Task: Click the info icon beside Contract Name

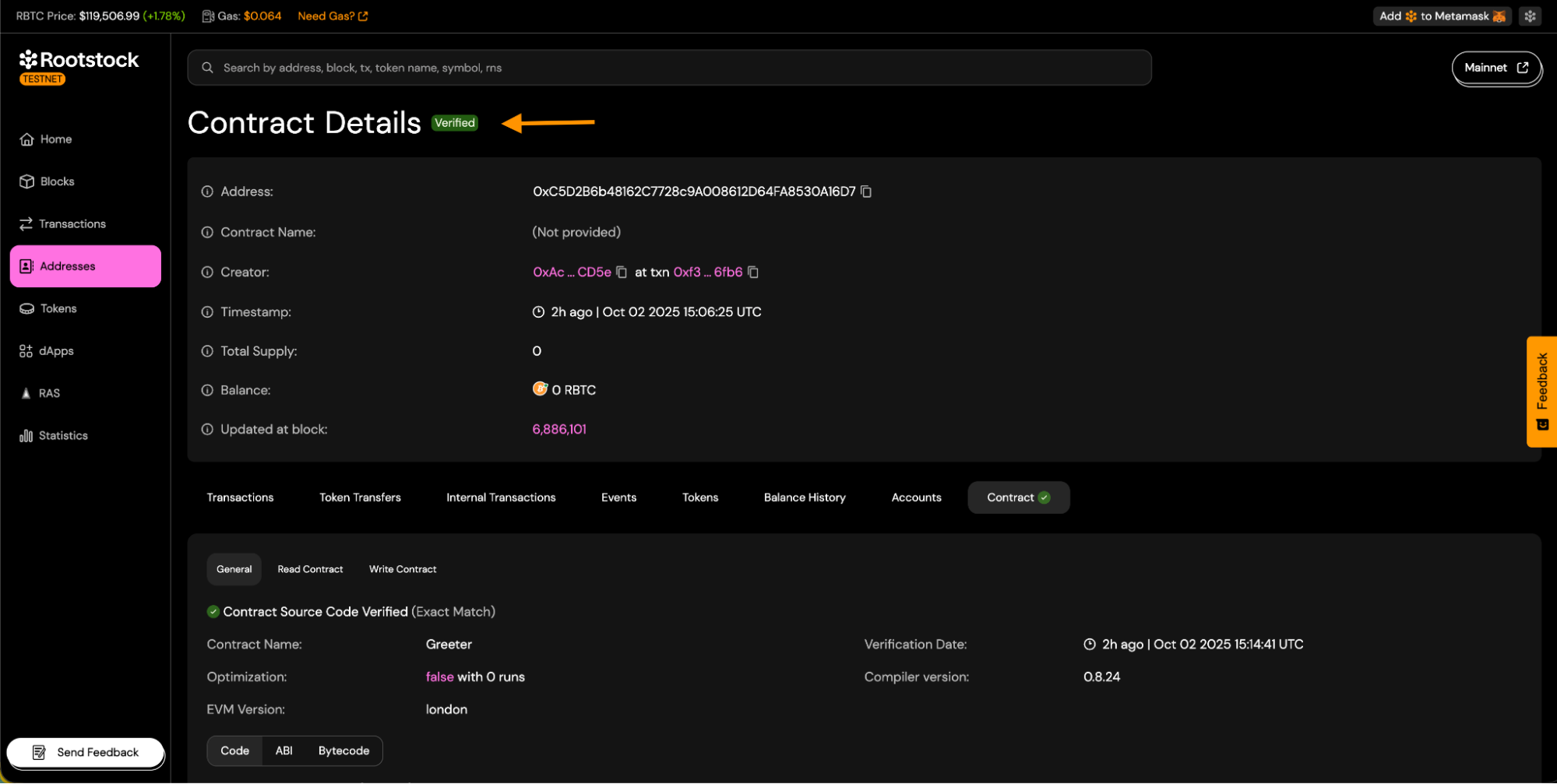Action: click(207, 233)
